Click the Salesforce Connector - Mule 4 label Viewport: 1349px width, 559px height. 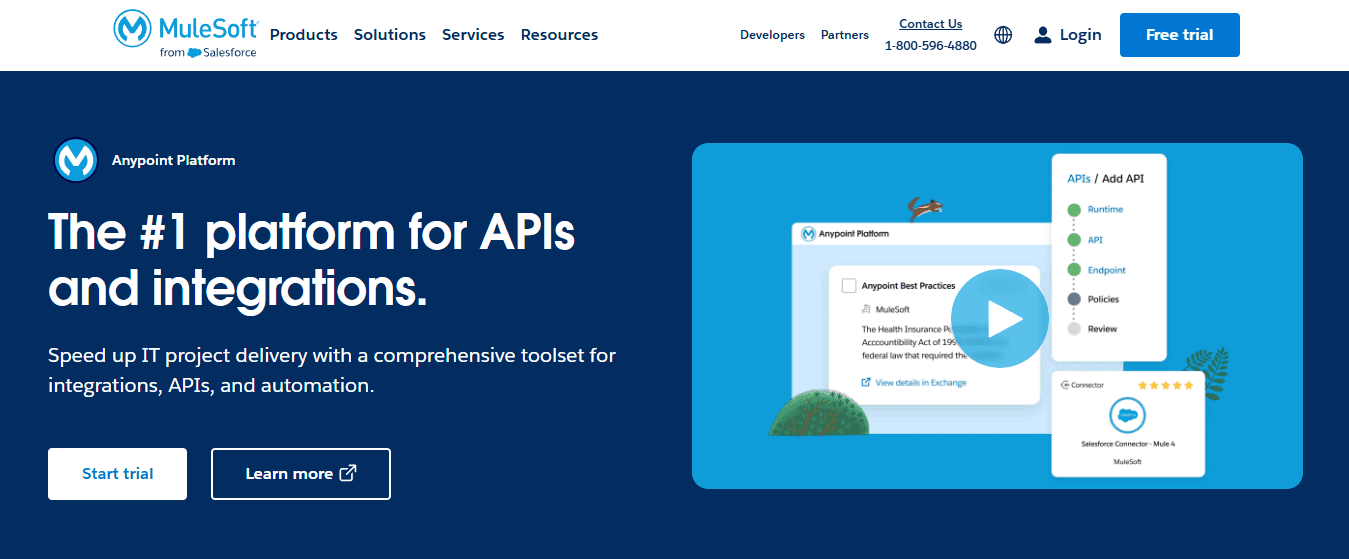pos(1128,443)
